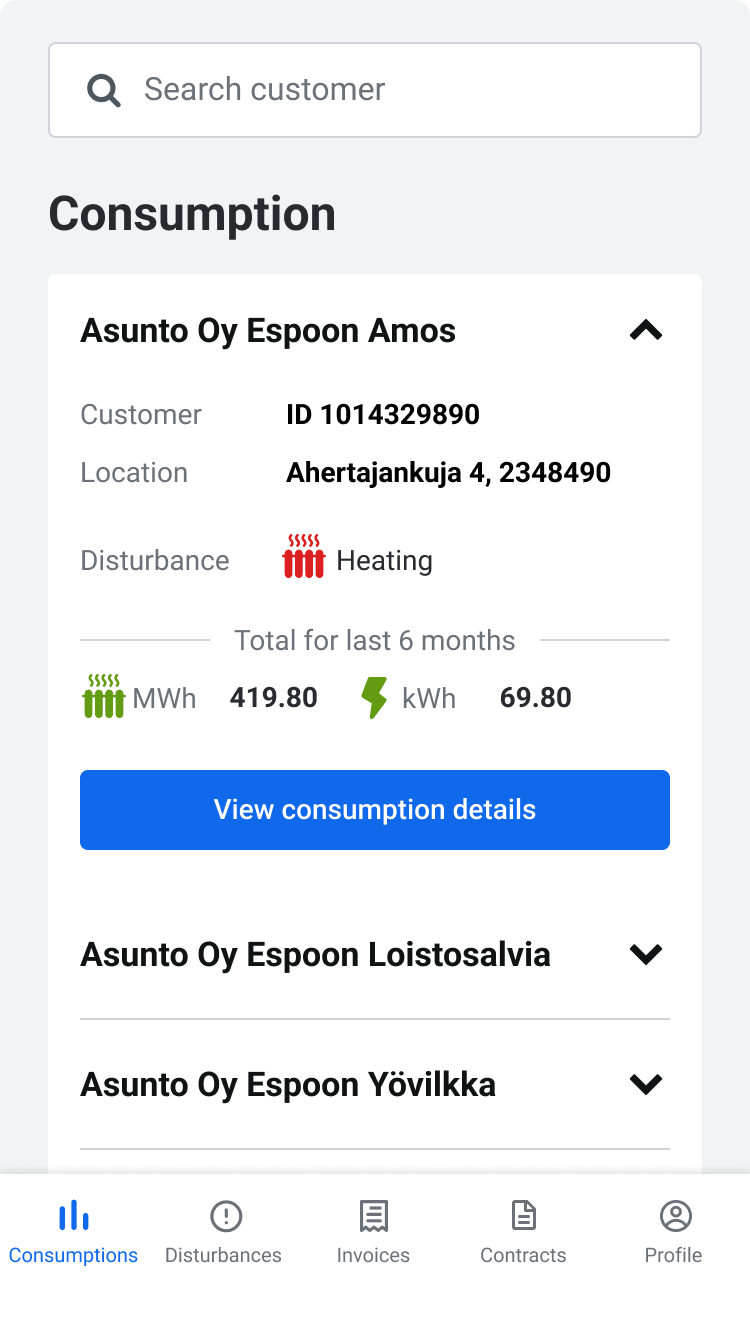
Task: Click the green lightning bolt kWh icon
Action: [x=374, y=697]
